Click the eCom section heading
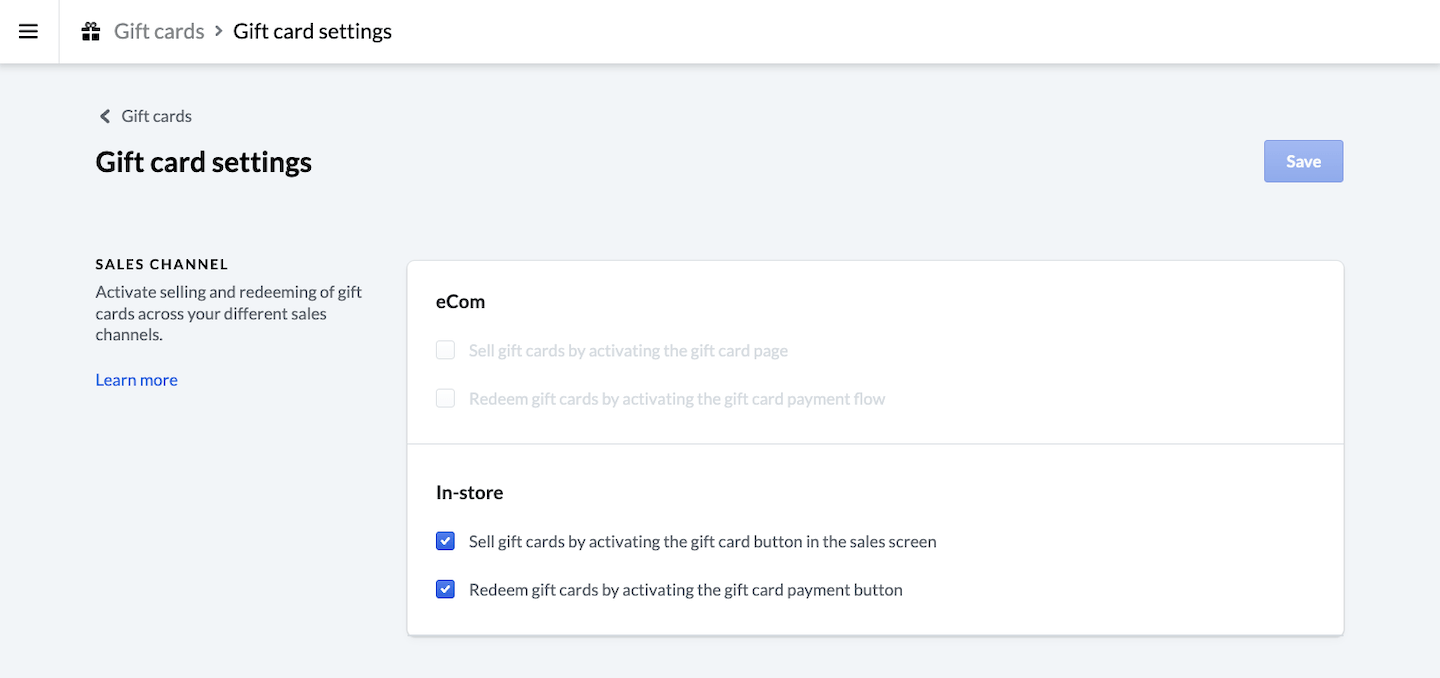This screenshot has height=678, width=1440. (x=460, y=301)
